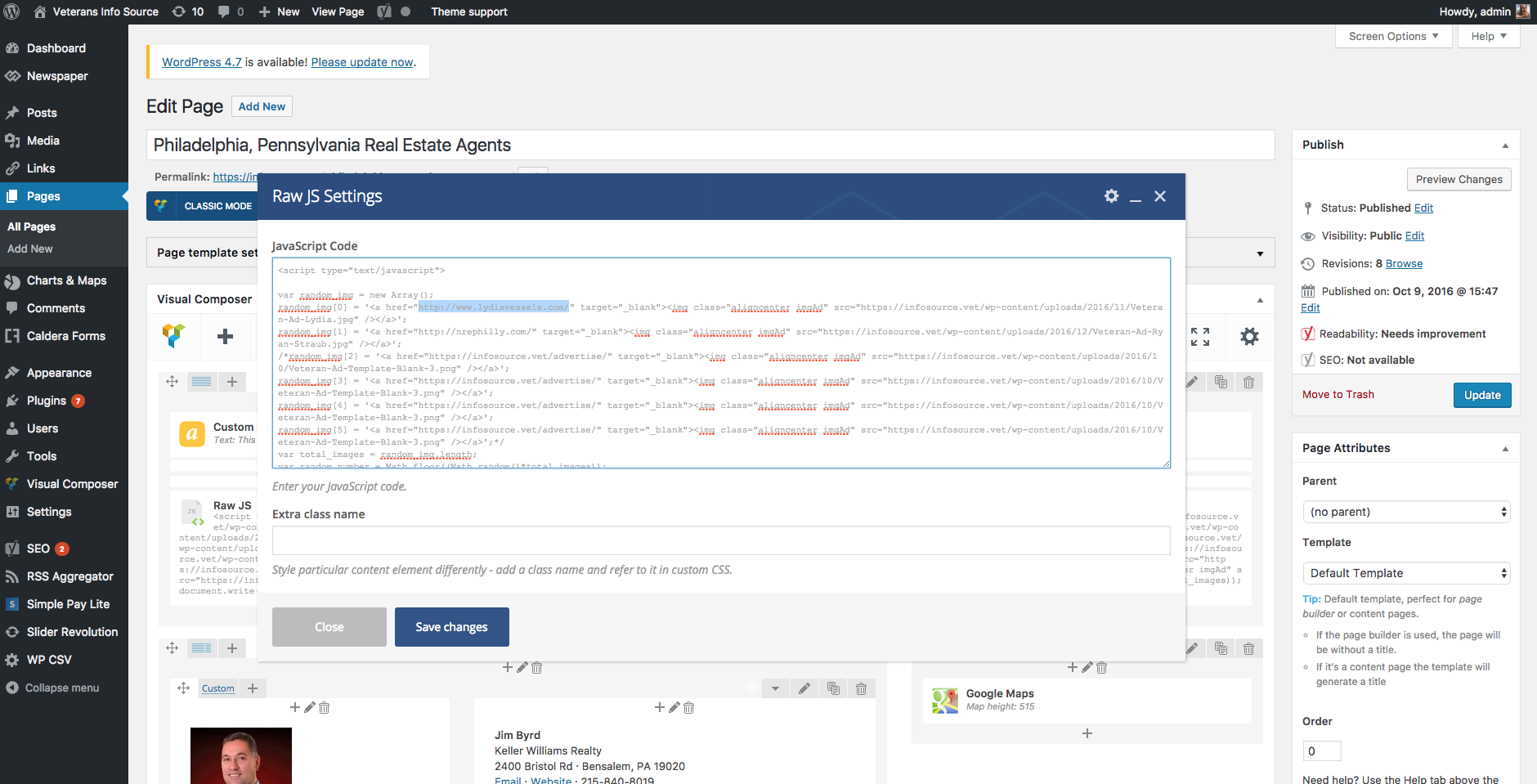Add a new tab next to Custom
1537x784 pixels.
tap(253, 688)
